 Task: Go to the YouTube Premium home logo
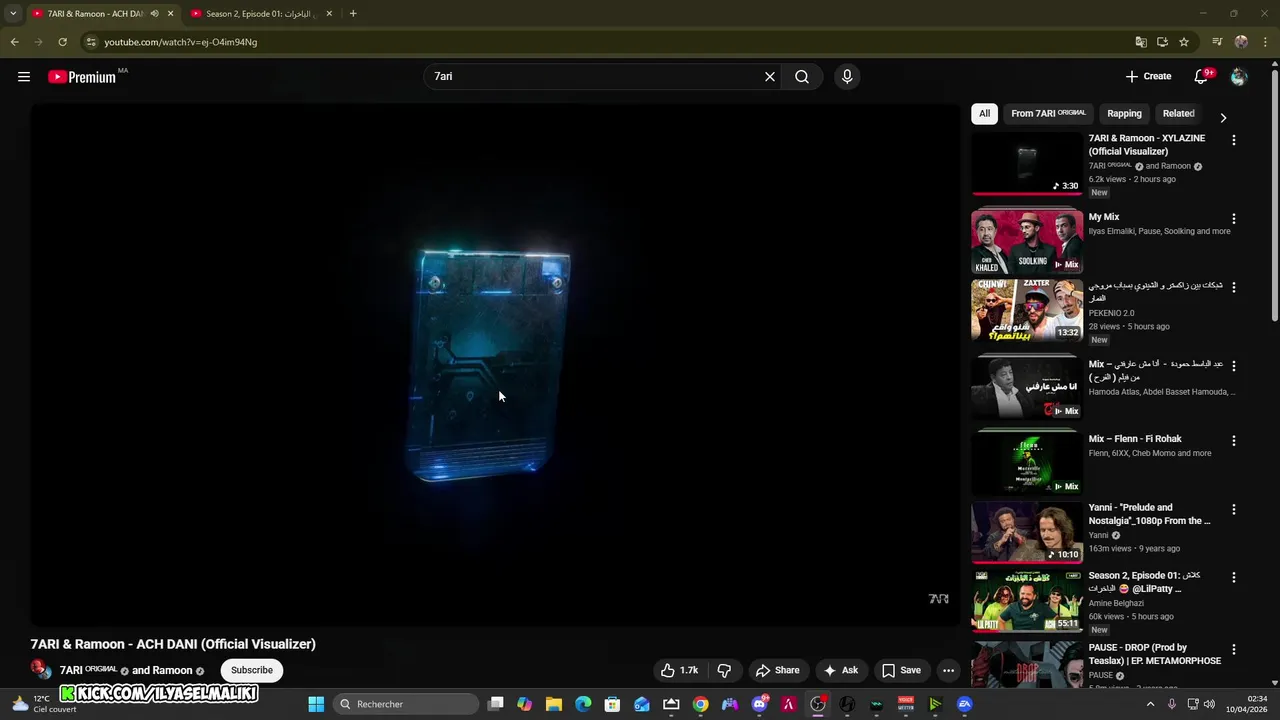(82, 77)
